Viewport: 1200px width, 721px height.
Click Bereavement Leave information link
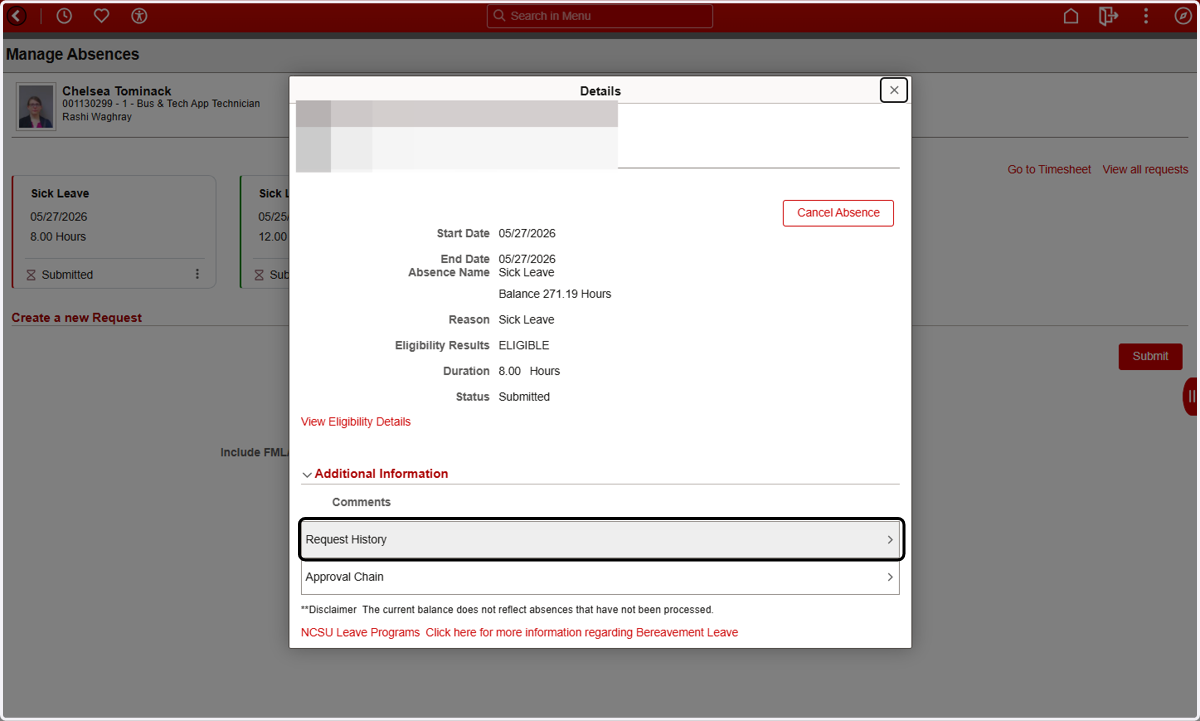tap(582, 633)
